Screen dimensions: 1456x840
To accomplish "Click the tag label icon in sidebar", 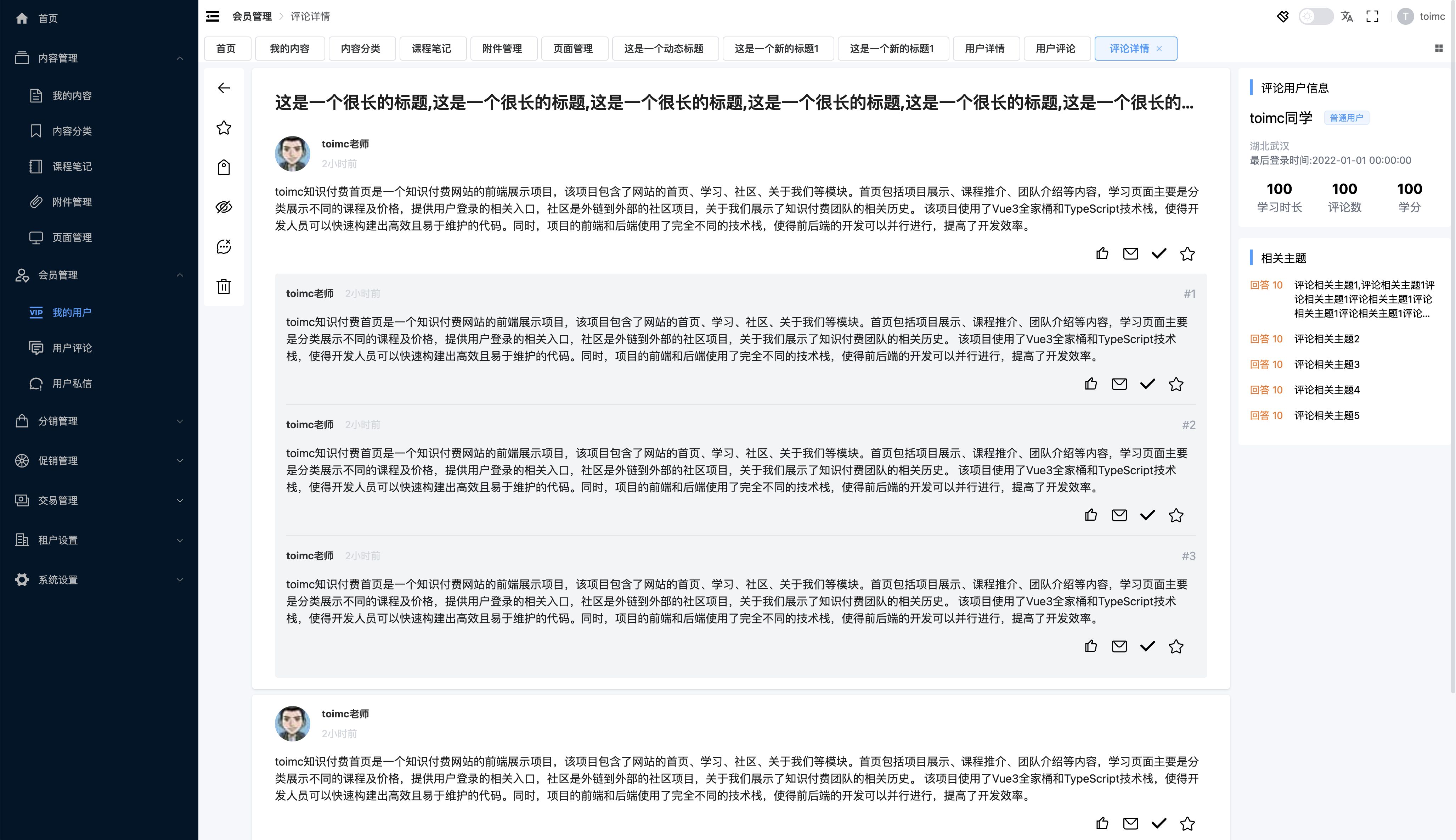I will pyautogui.click(x=224, y=167).
